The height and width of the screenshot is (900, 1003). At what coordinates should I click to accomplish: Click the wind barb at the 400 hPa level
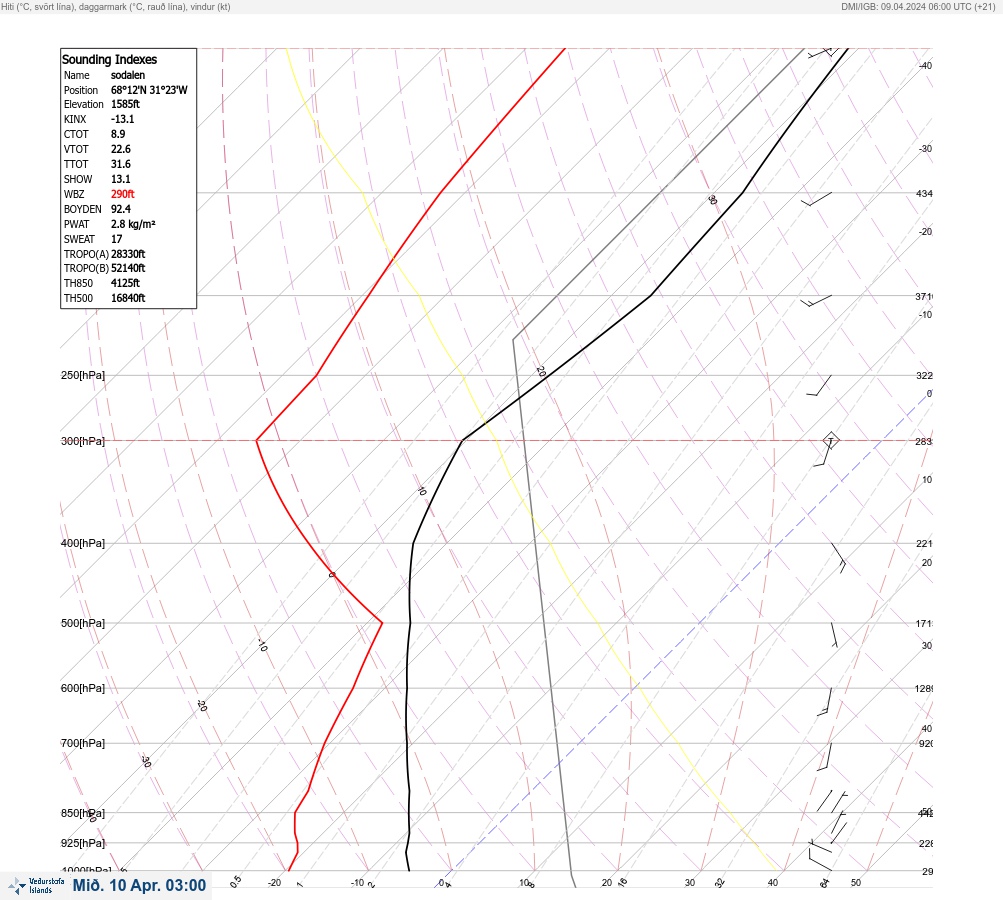[839, 558]
